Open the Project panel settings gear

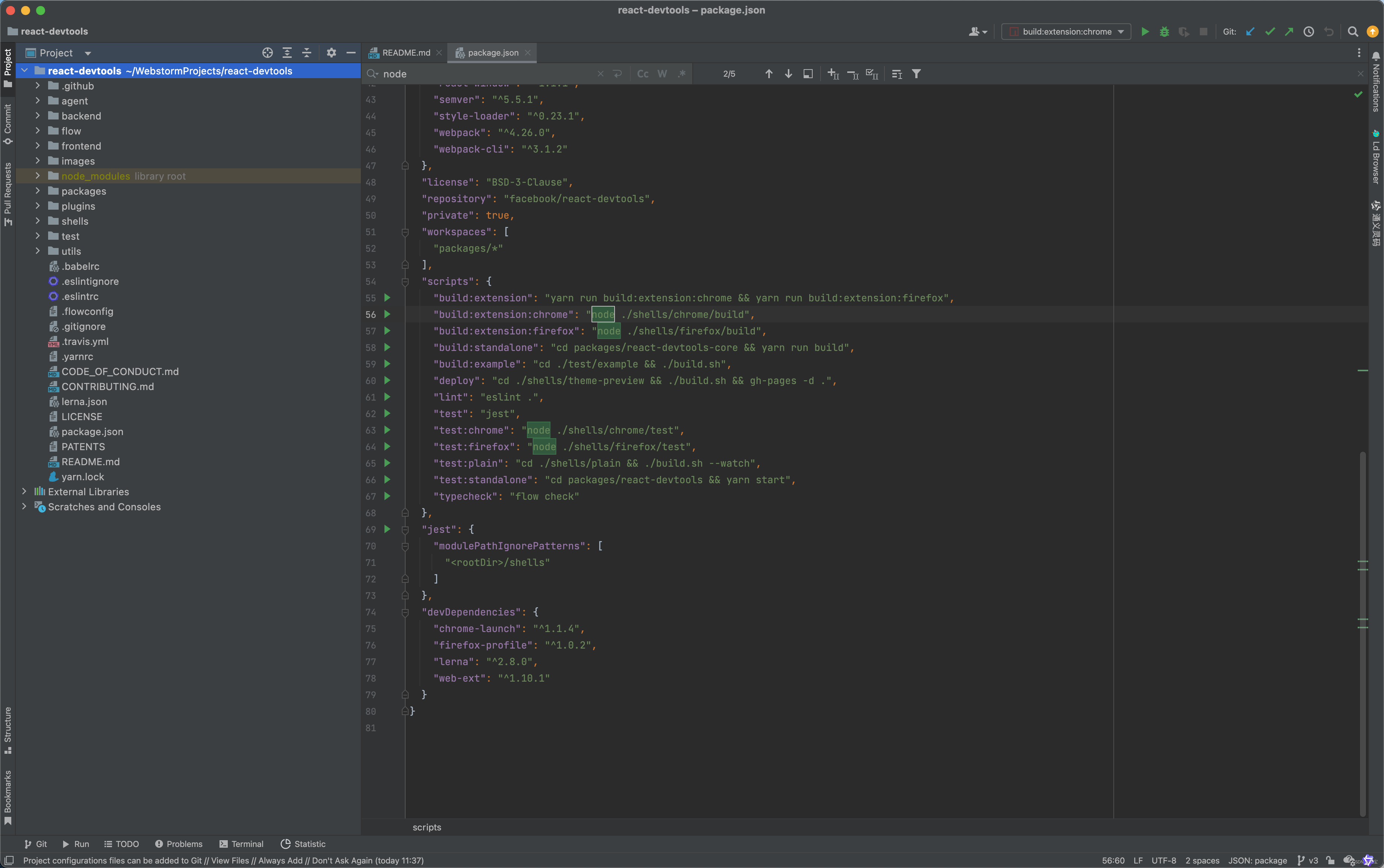coord(332,52)
